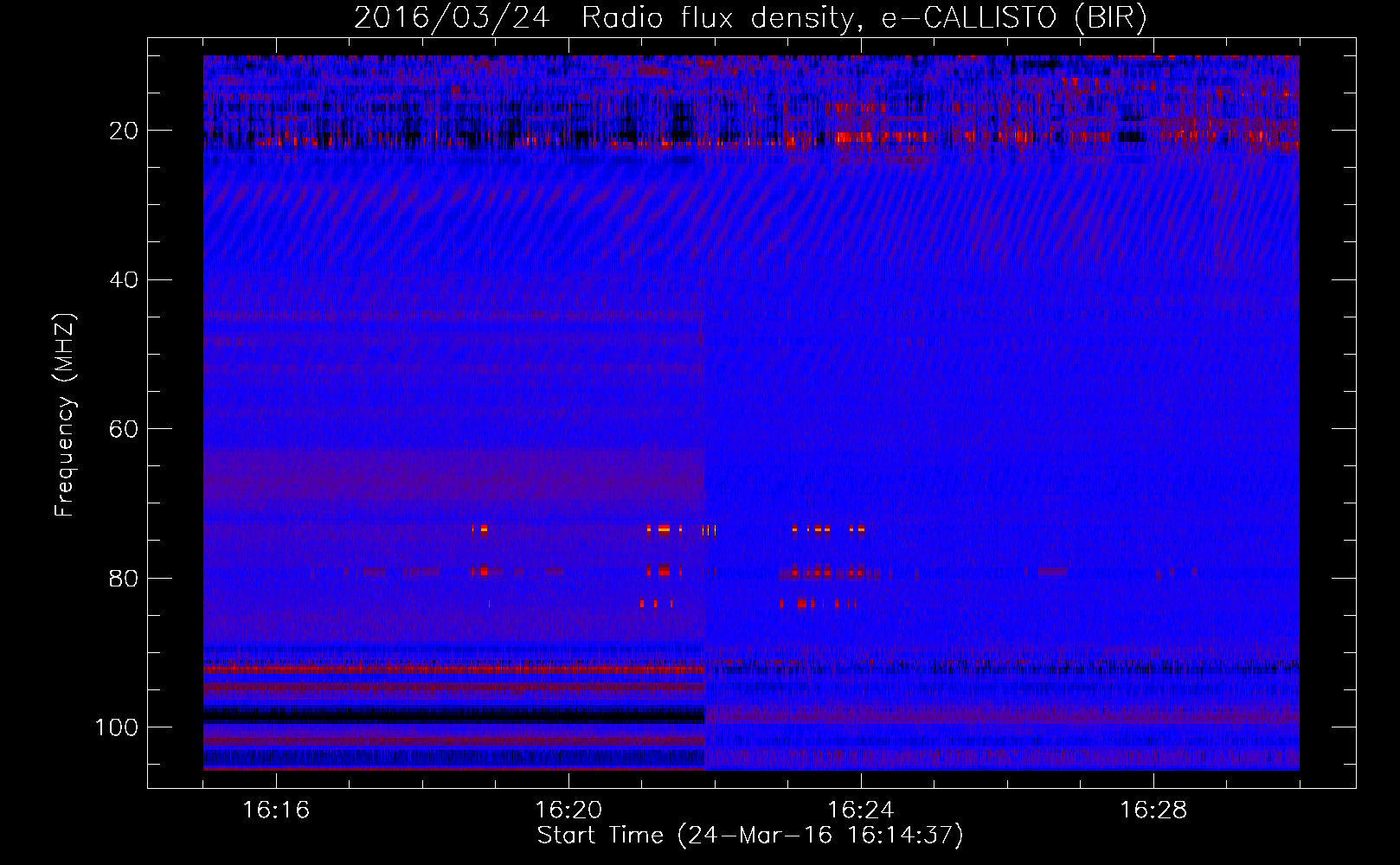Image resolution: width=1400 pixels, height=865 pixels.
Task: Click the 40 frequency tick label
Action: (125, 280)
